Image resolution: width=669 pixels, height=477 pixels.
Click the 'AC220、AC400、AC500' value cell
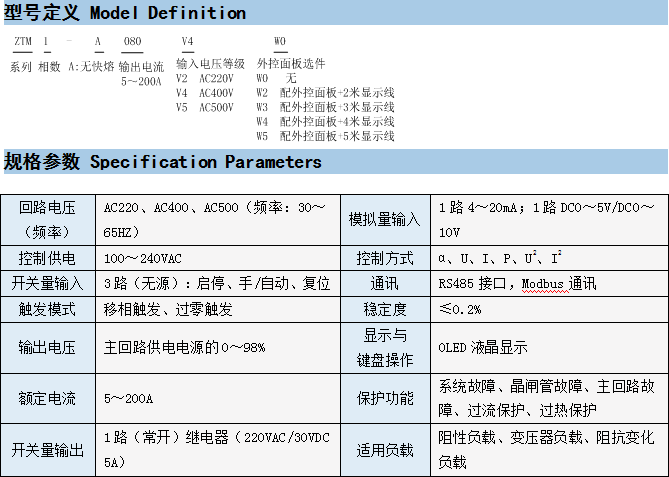(218, 220)
